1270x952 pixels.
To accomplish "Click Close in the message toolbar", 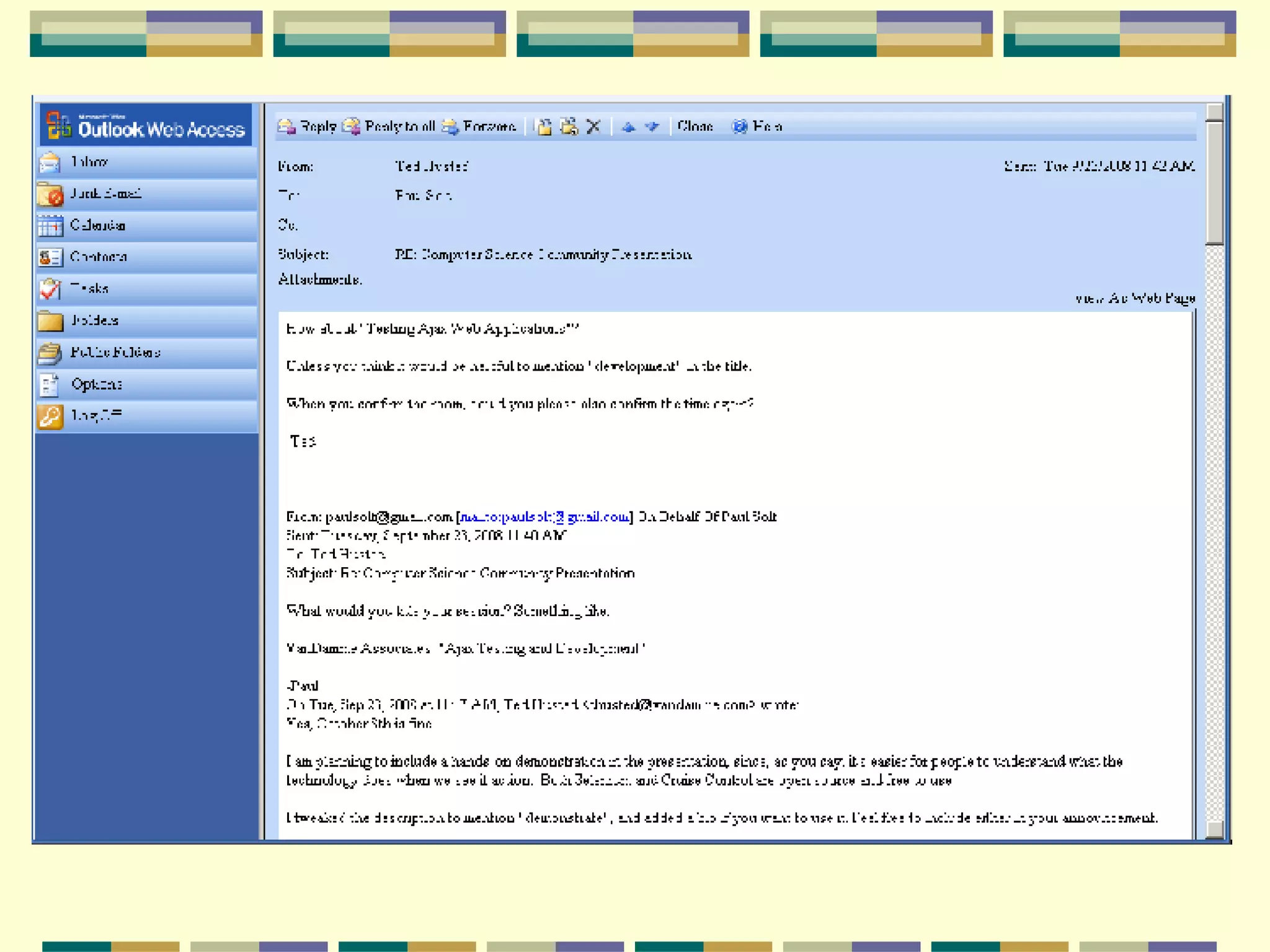I will [695, 126].
